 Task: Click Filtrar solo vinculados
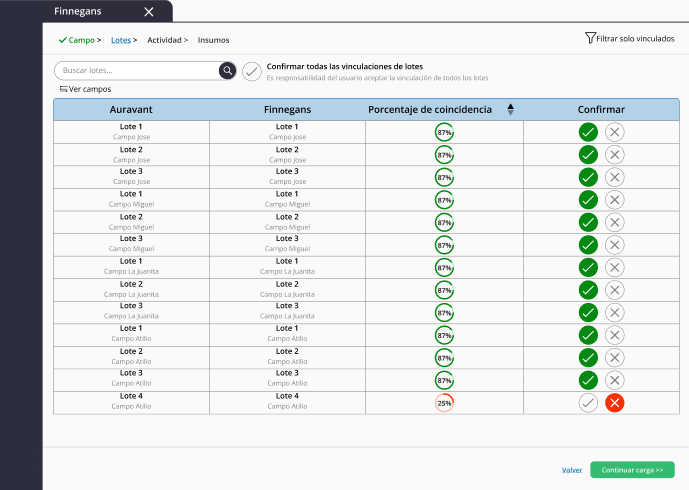point(635,39)
